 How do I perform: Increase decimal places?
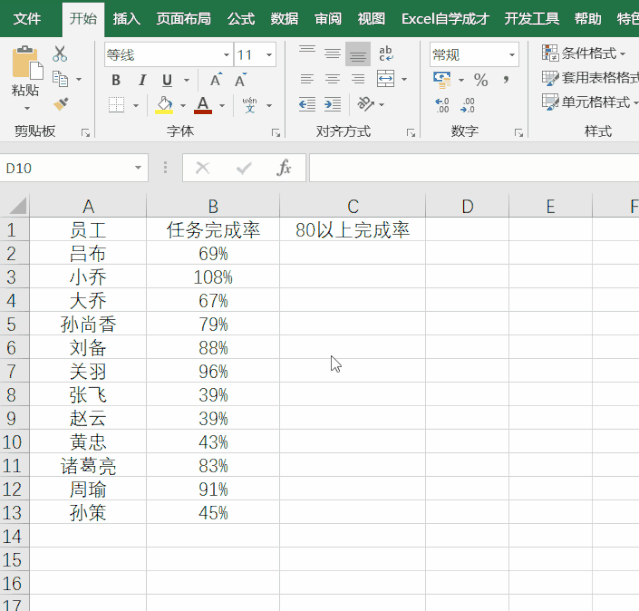click(442, 105)
